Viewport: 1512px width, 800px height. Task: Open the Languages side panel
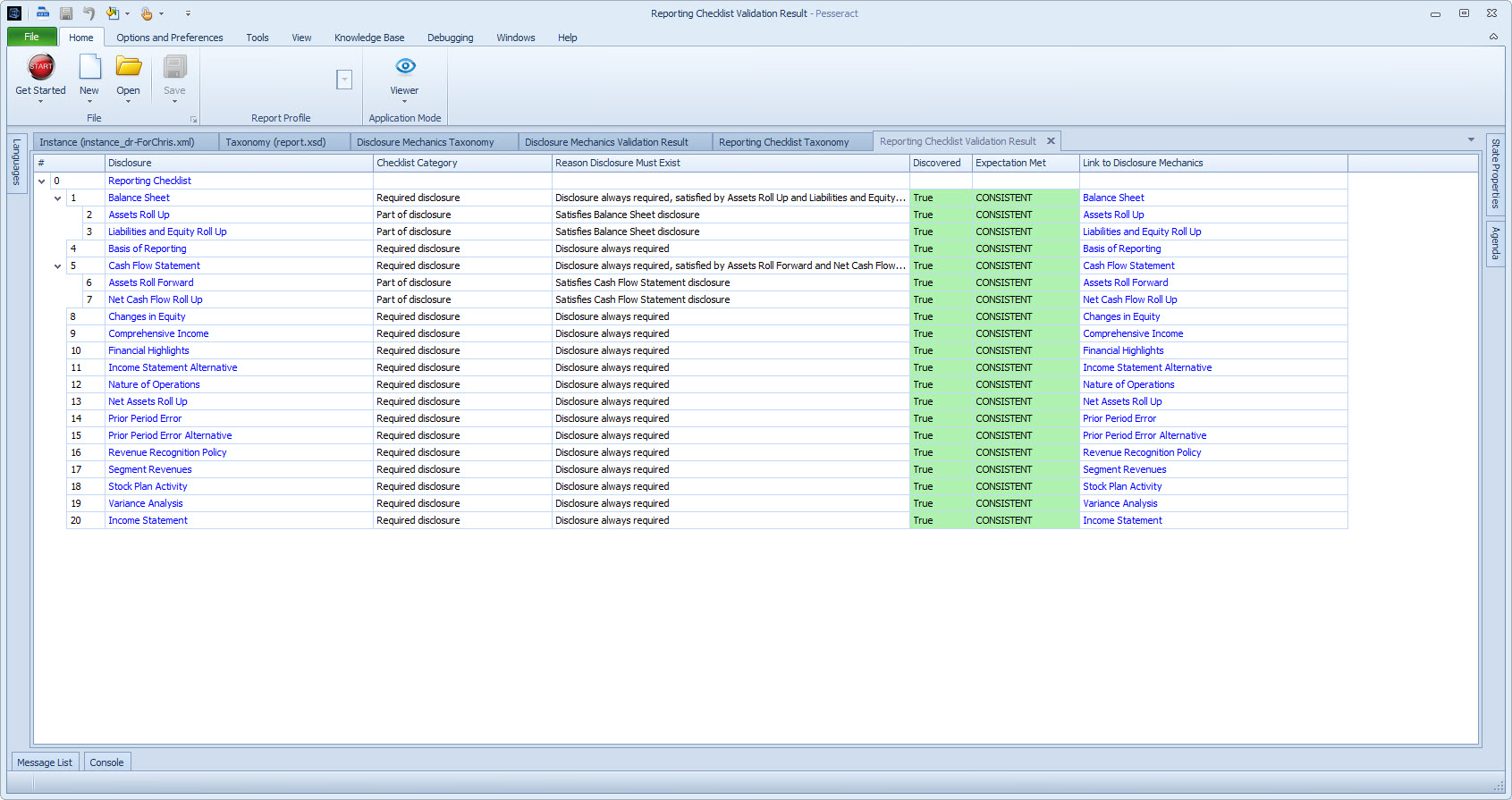point(17,162)
